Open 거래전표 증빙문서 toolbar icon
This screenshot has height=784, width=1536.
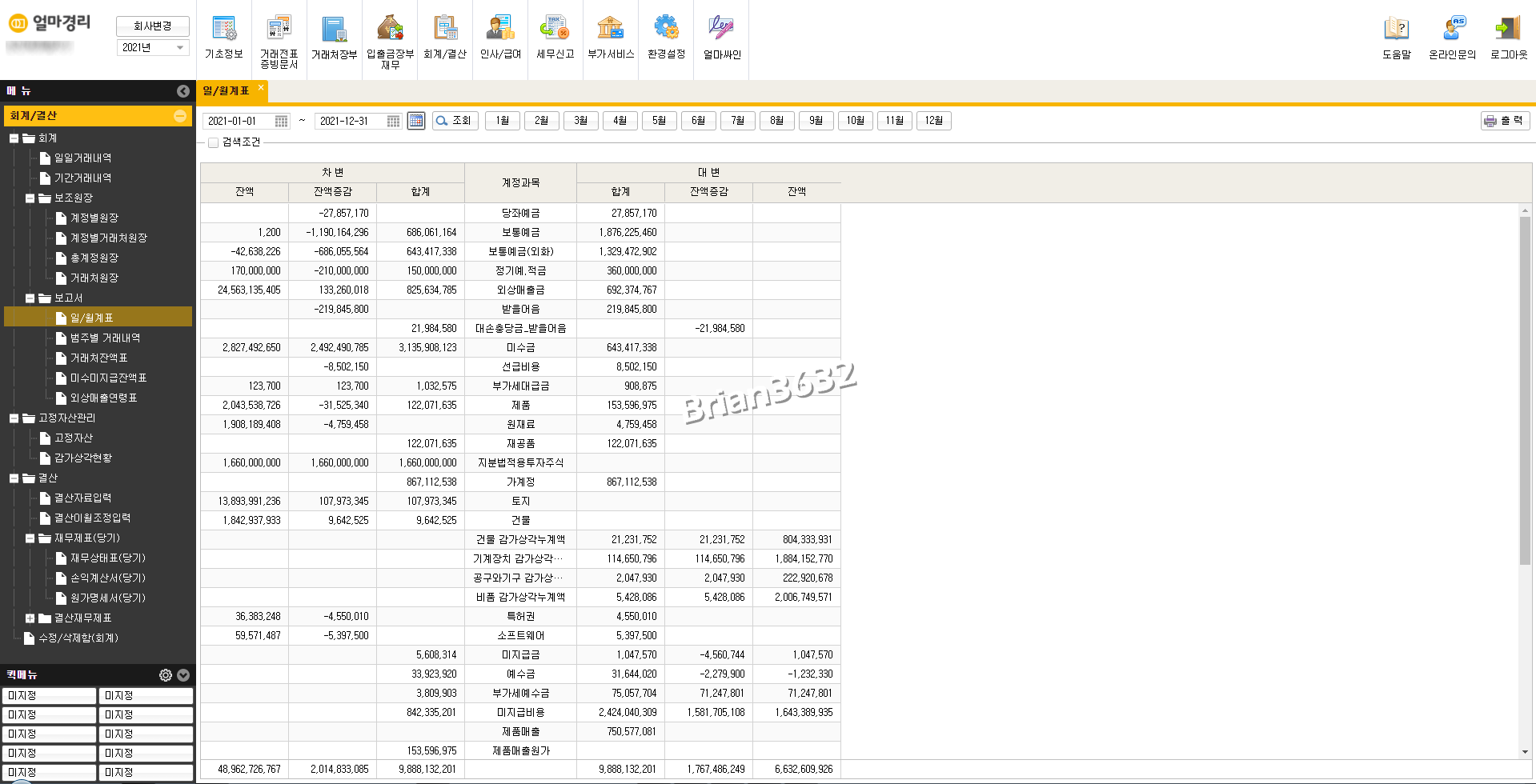(279, 42)
